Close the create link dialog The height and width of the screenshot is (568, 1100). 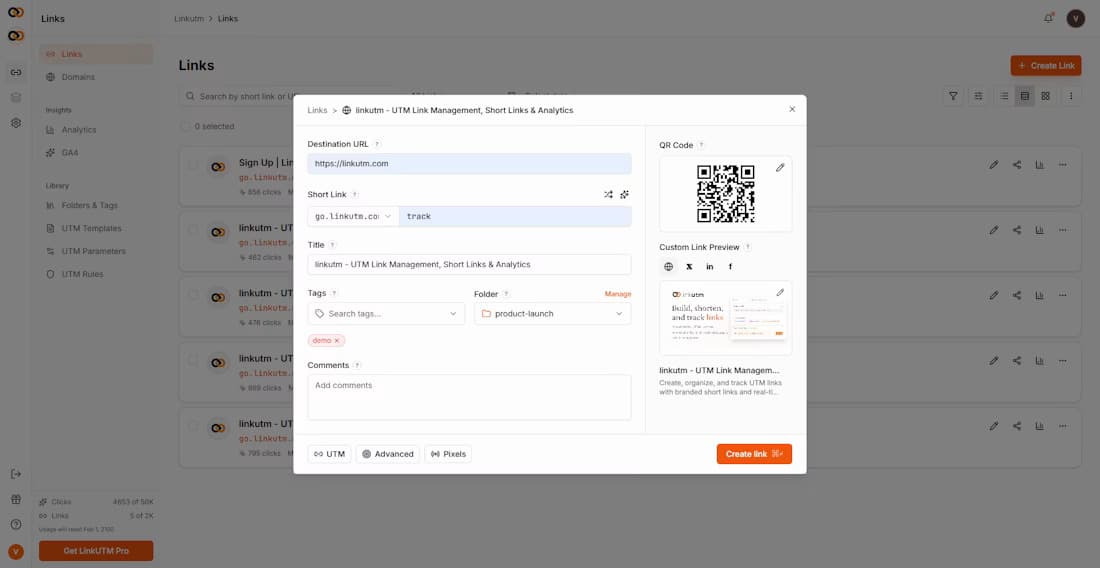click(x=792, y=109)
